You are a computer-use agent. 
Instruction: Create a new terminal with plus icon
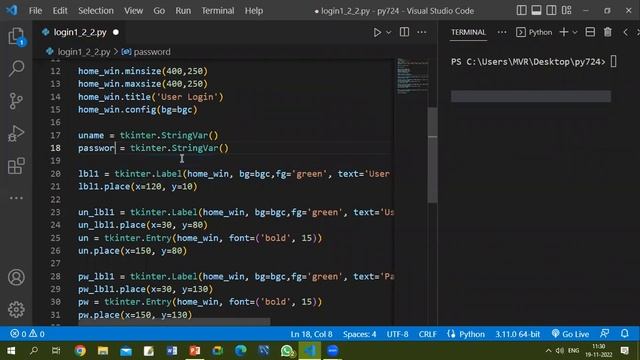(564, 32)
